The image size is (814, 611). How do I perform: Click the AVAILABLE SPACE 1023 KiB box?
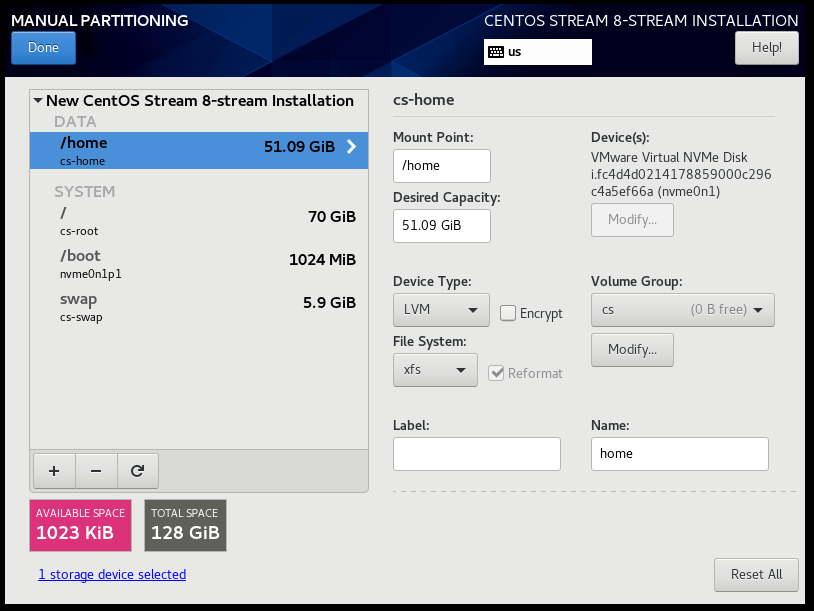[x=80, y=525]
